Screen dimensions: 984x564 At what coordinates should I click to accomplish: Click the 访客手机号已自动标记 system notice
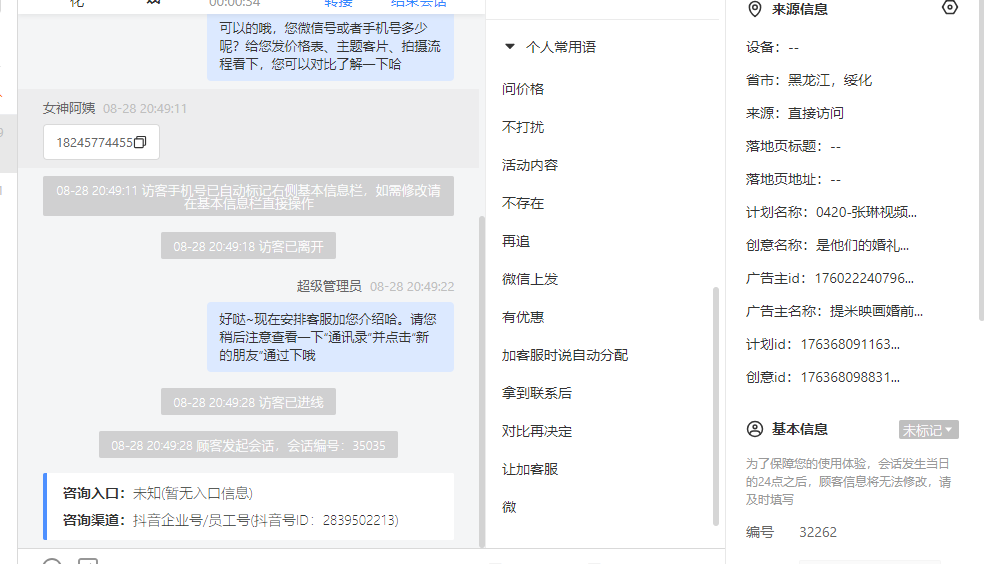[x=249, y=196]
